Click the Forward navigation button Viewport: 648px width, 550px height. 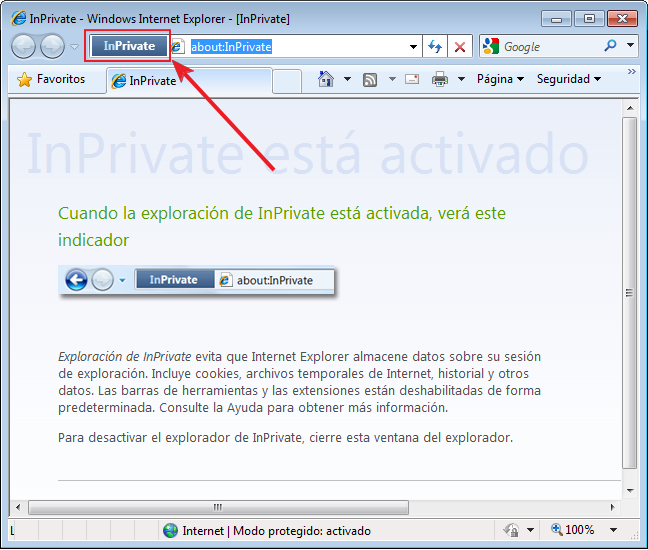pos(52,46)
